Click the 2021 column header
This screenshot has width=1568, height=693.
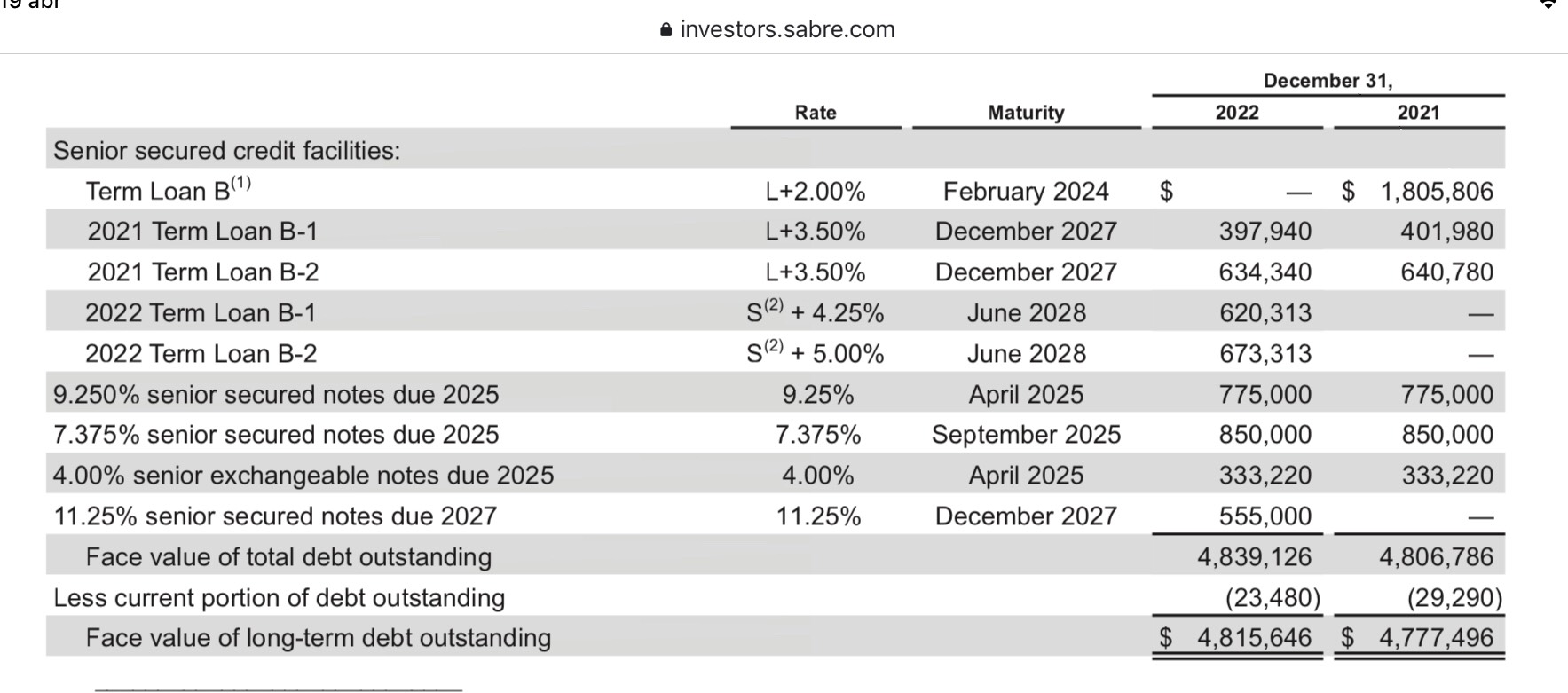pos(1418,113)
